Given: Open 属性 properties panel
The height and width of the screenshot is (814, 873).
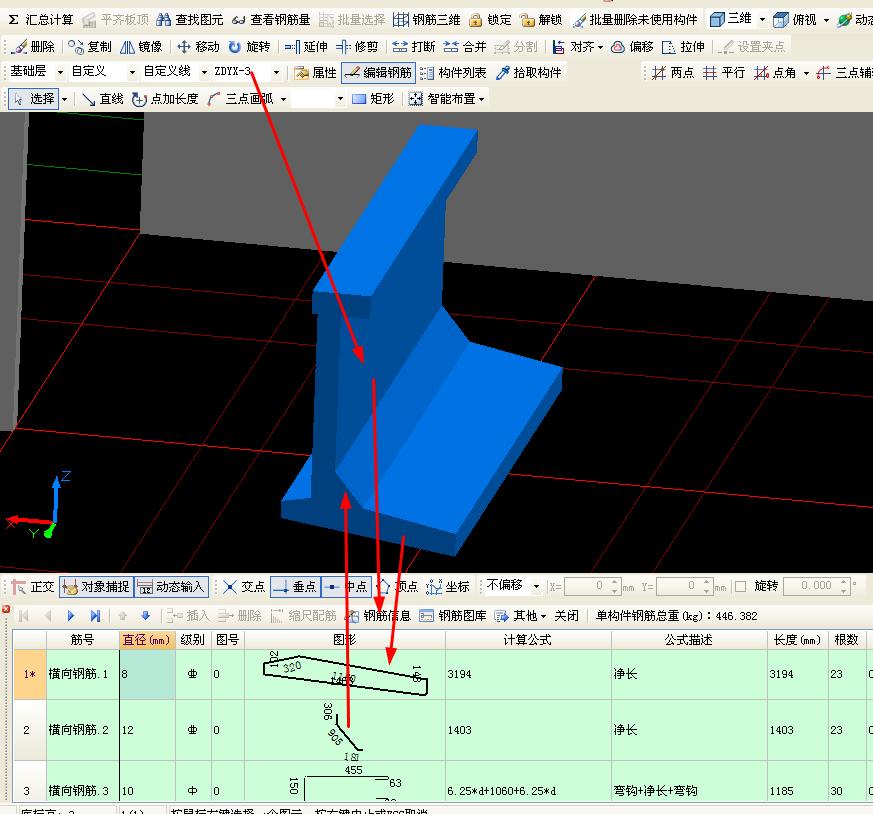Looking at the screenshot, I should [x=316, y=73].
